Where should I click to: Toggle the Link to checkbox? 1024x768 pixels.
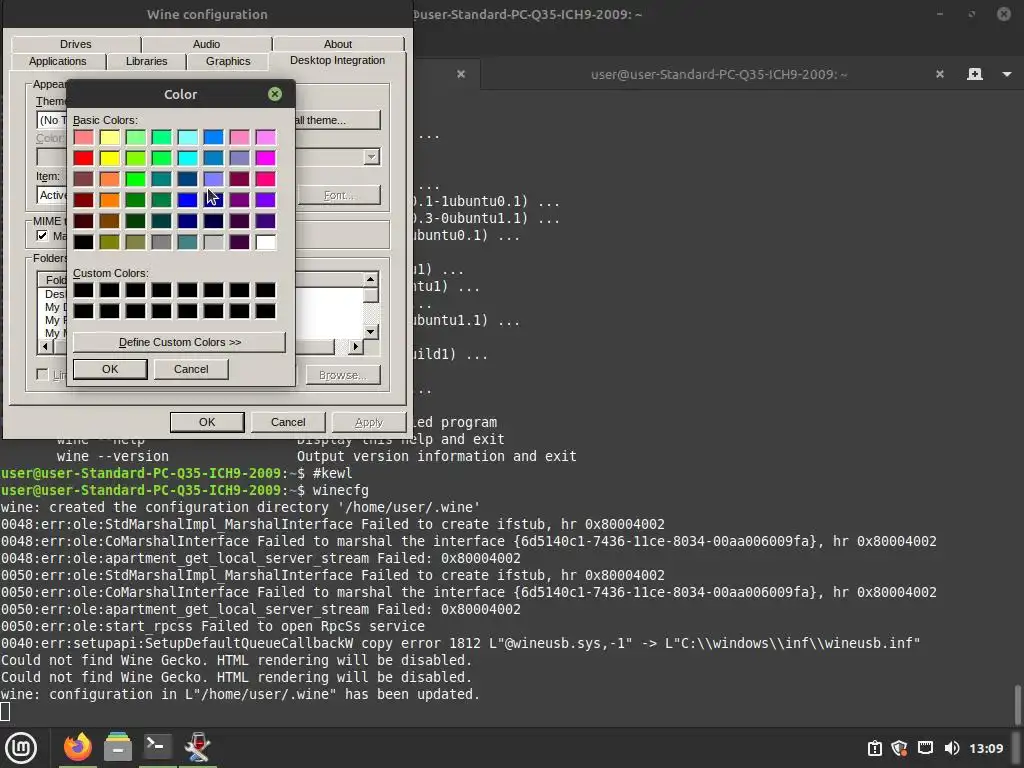pyautogui.click(x=42, y=375)
